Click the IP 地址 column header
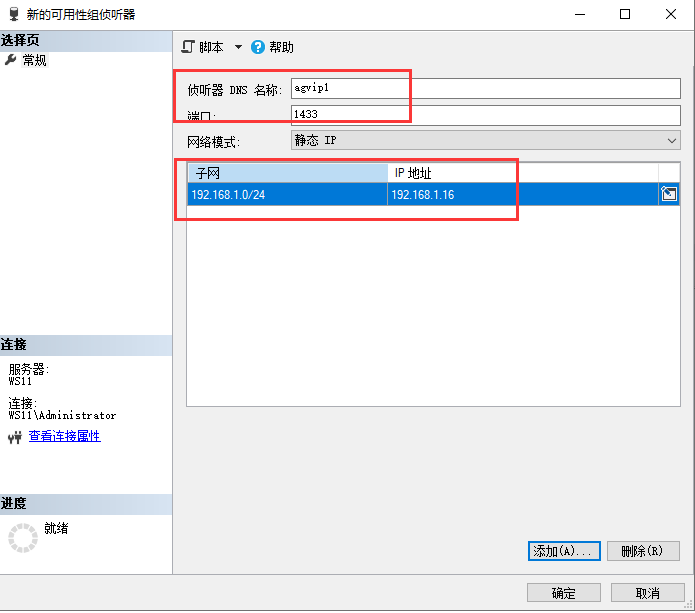 coord(522,173)
